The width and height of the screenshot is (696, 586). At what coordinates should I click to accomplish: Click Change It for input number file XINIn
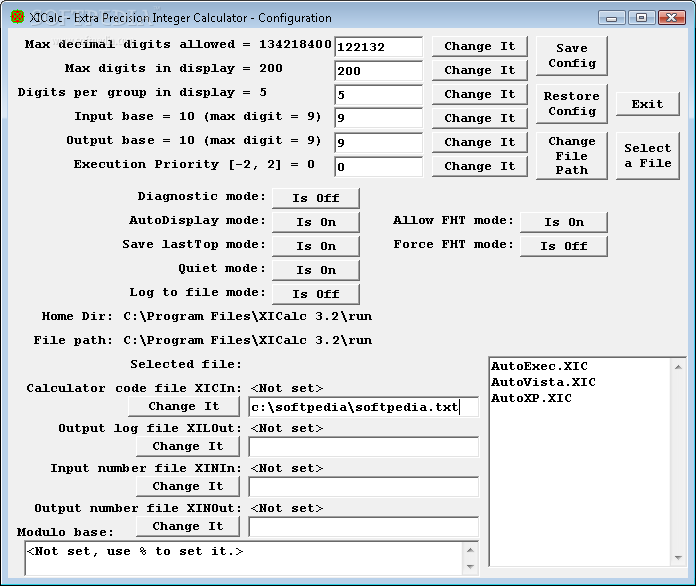(188, 486)
